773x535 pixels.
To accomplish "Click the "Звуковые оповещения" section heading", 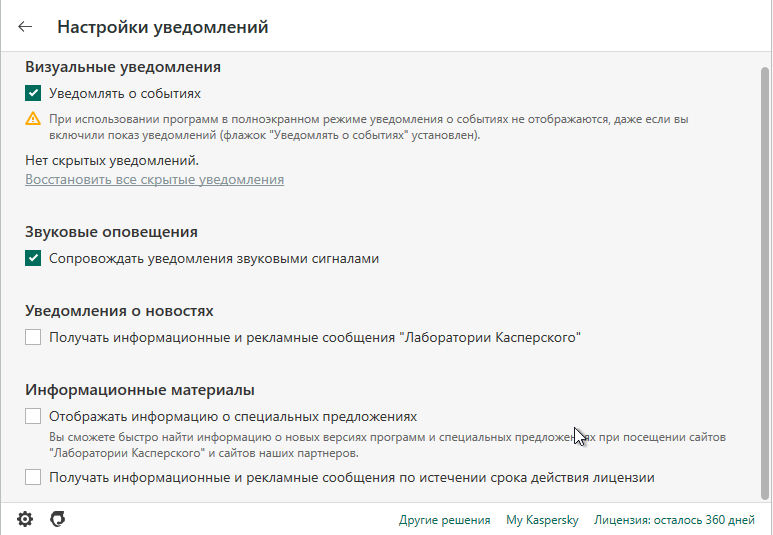I will point(111,232).
